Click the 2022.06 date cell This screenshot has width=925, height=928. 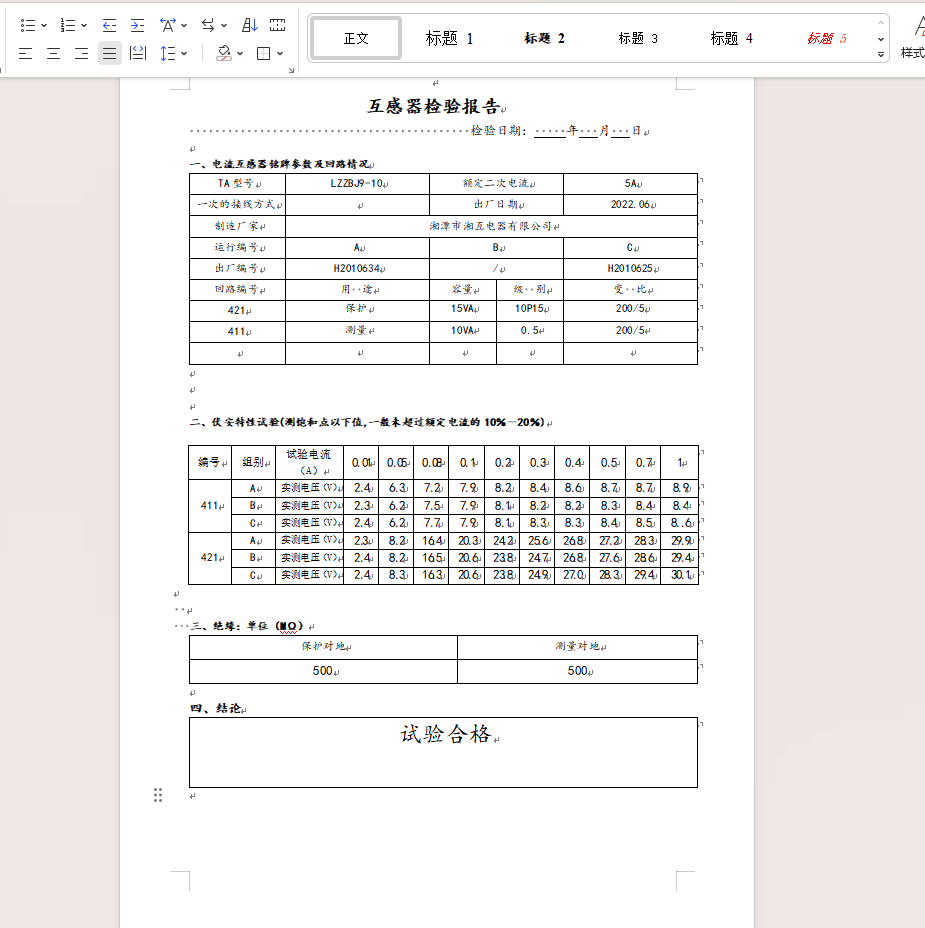(630, 205)
